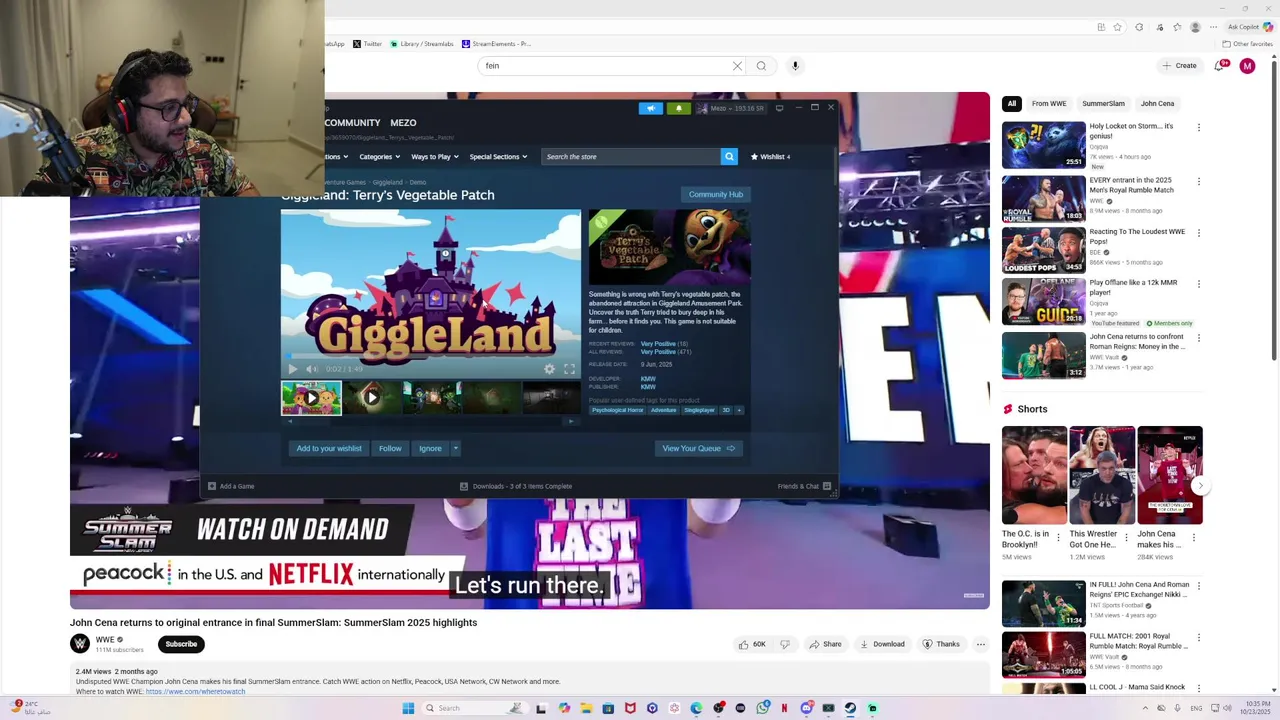Select second trailer thumbnail in Steam
This screenshot has width=1280, height=720.
coord(371,397)
